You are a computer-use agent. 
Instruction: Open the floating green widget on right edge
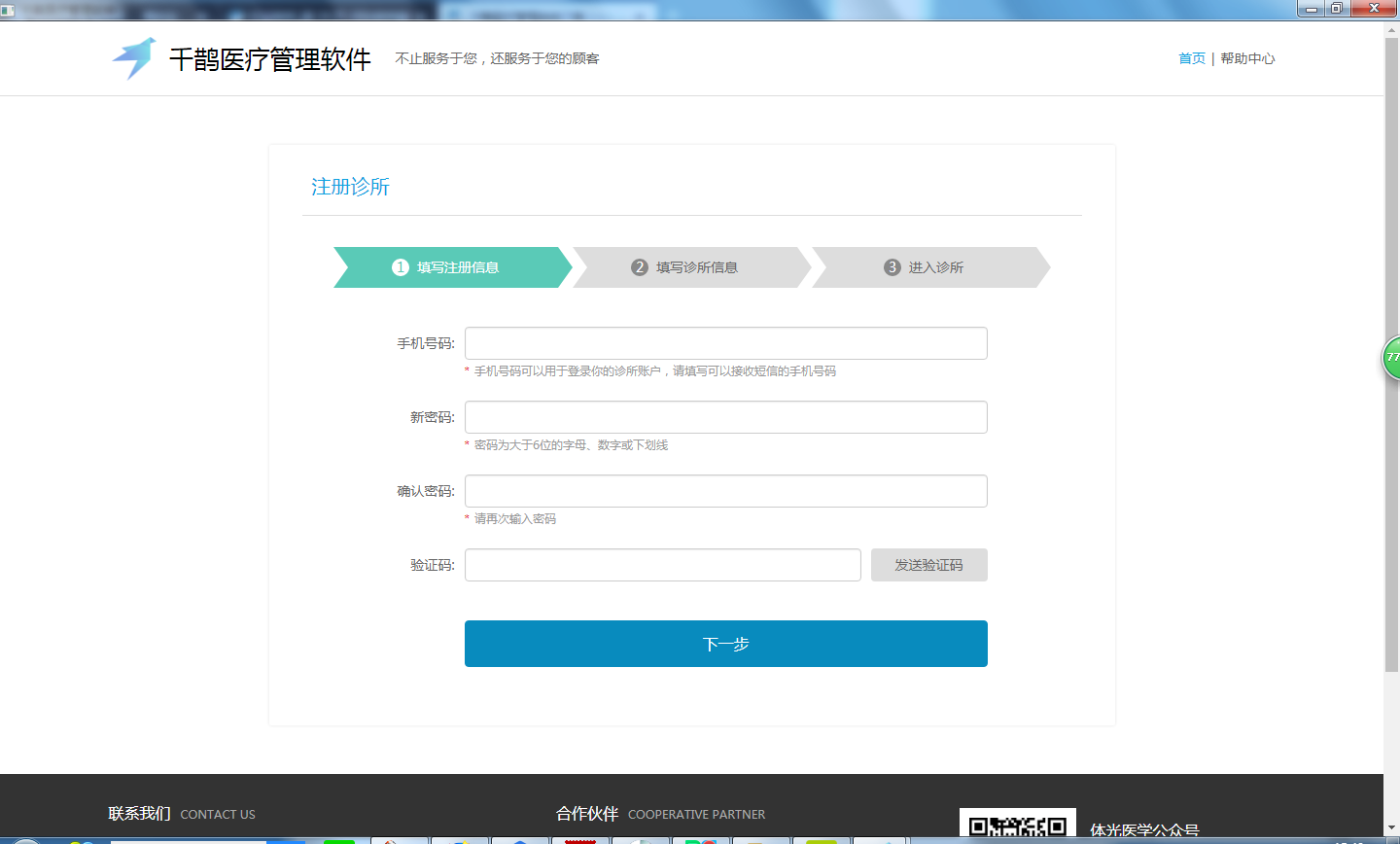coord(1392,359)
